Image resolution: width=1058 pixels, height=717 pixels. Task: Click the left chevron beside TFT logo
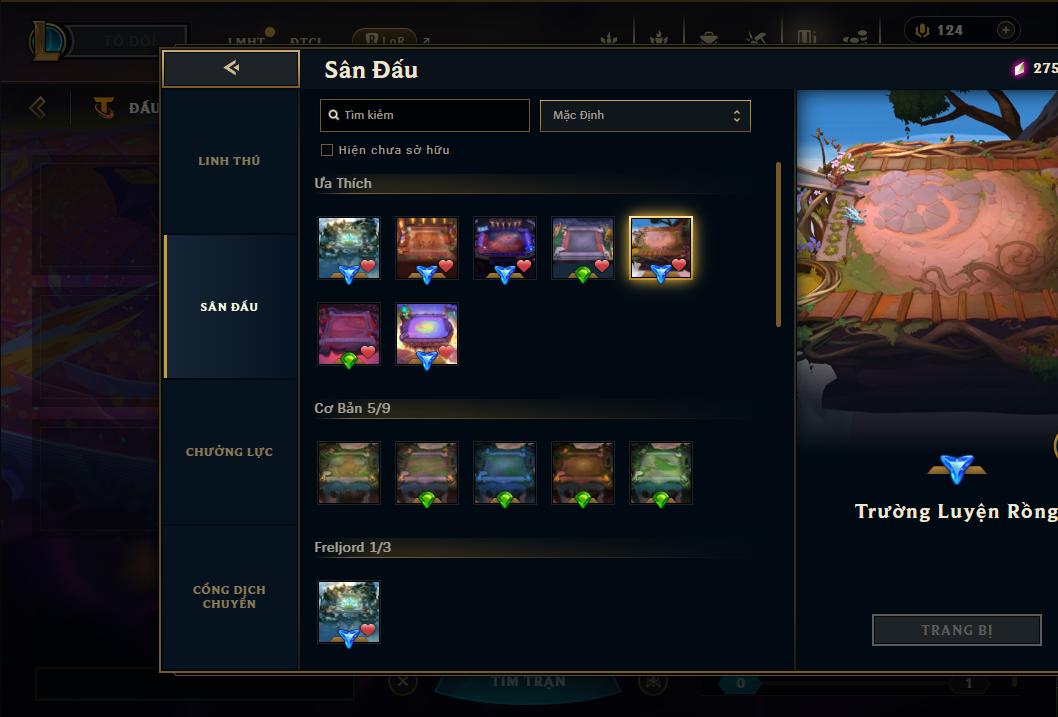click(38, 107)
